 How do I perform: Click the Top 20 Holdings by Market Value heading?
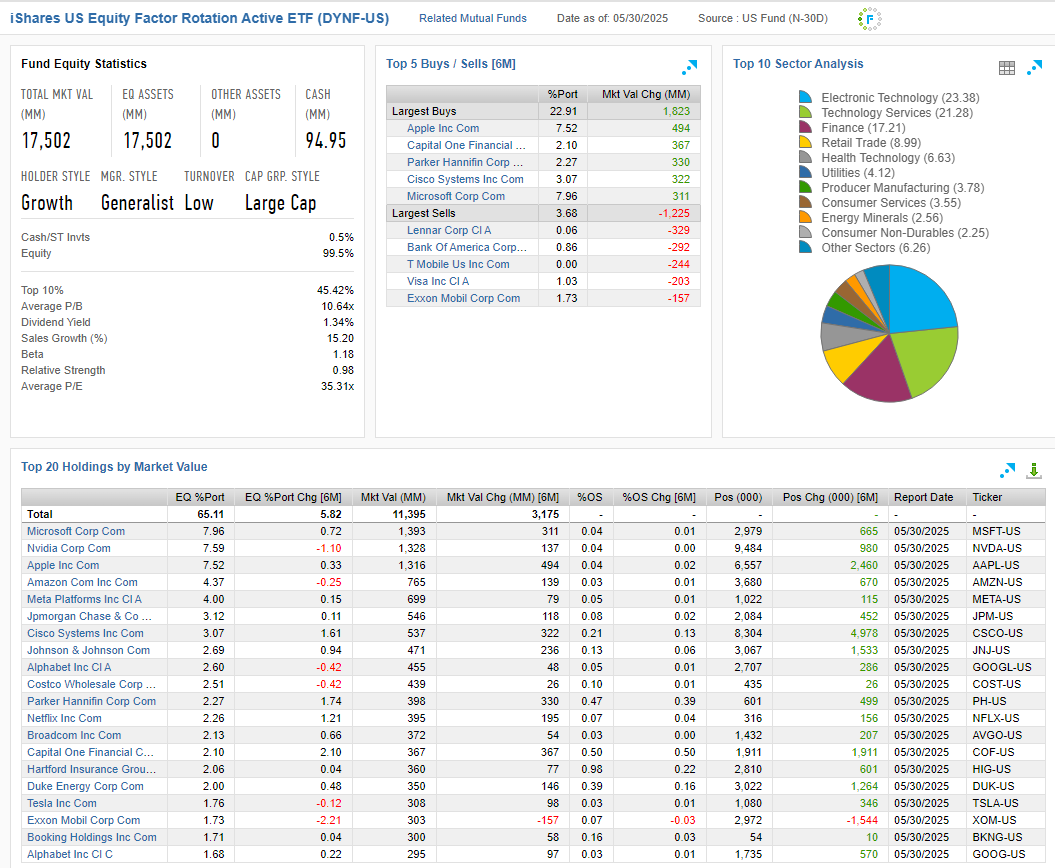(114, 467)
